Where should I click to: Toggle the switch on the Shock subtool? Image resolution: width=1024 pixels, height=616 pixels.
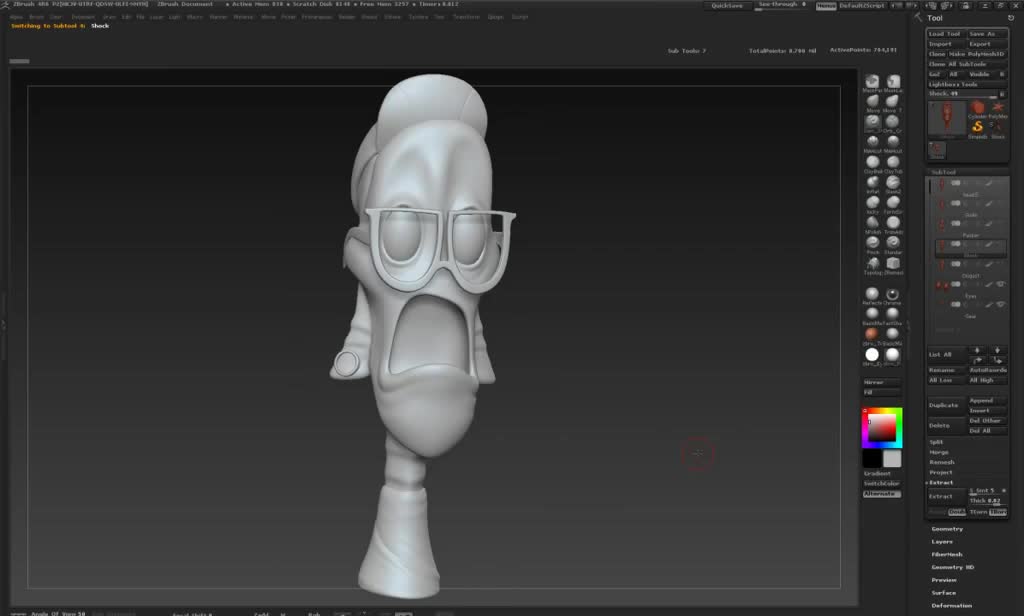(956, 244)
